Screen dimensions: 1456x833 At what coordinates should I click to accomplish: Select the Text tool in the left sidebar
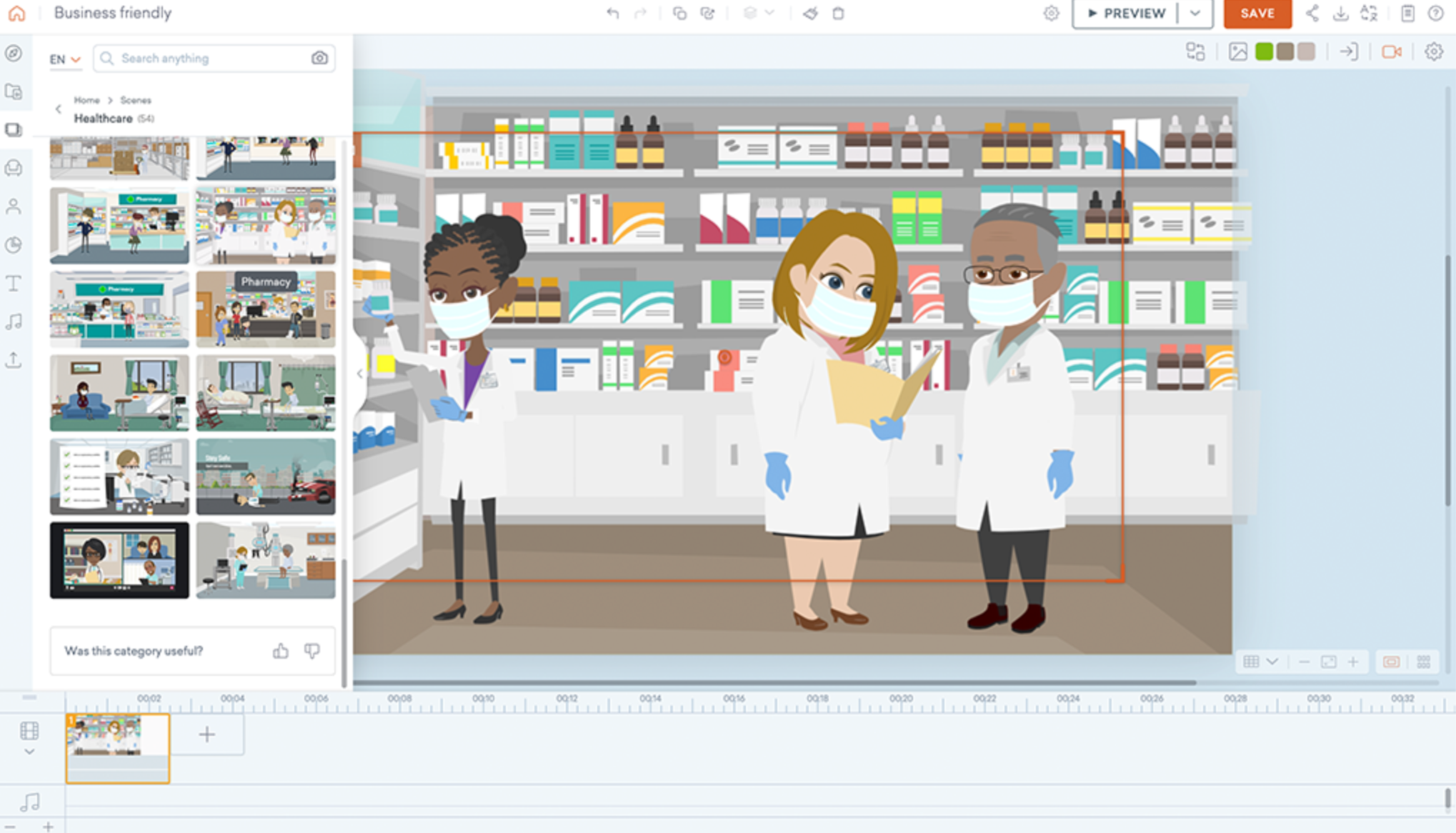click(14, 283)
